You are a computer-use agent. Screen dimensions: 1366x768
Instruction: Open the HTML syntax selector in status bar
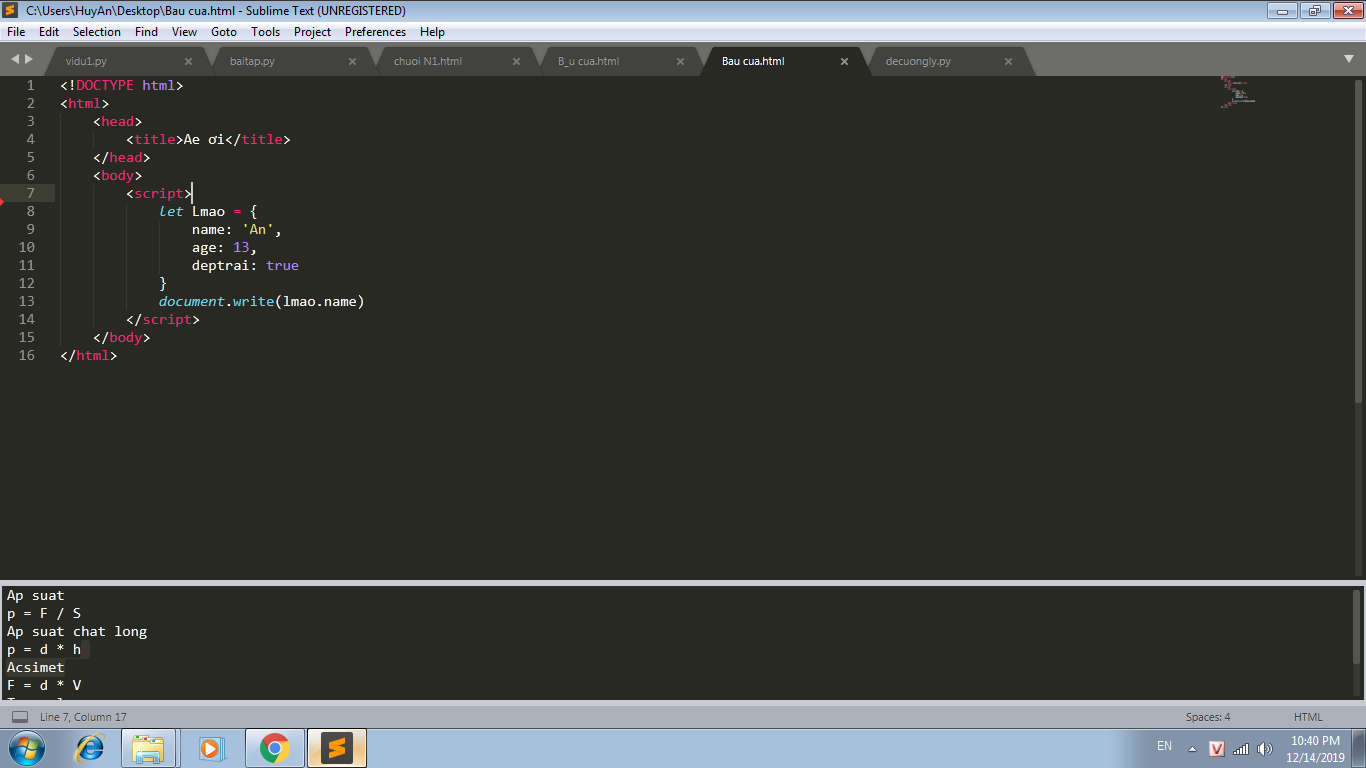coord(1307,717)
